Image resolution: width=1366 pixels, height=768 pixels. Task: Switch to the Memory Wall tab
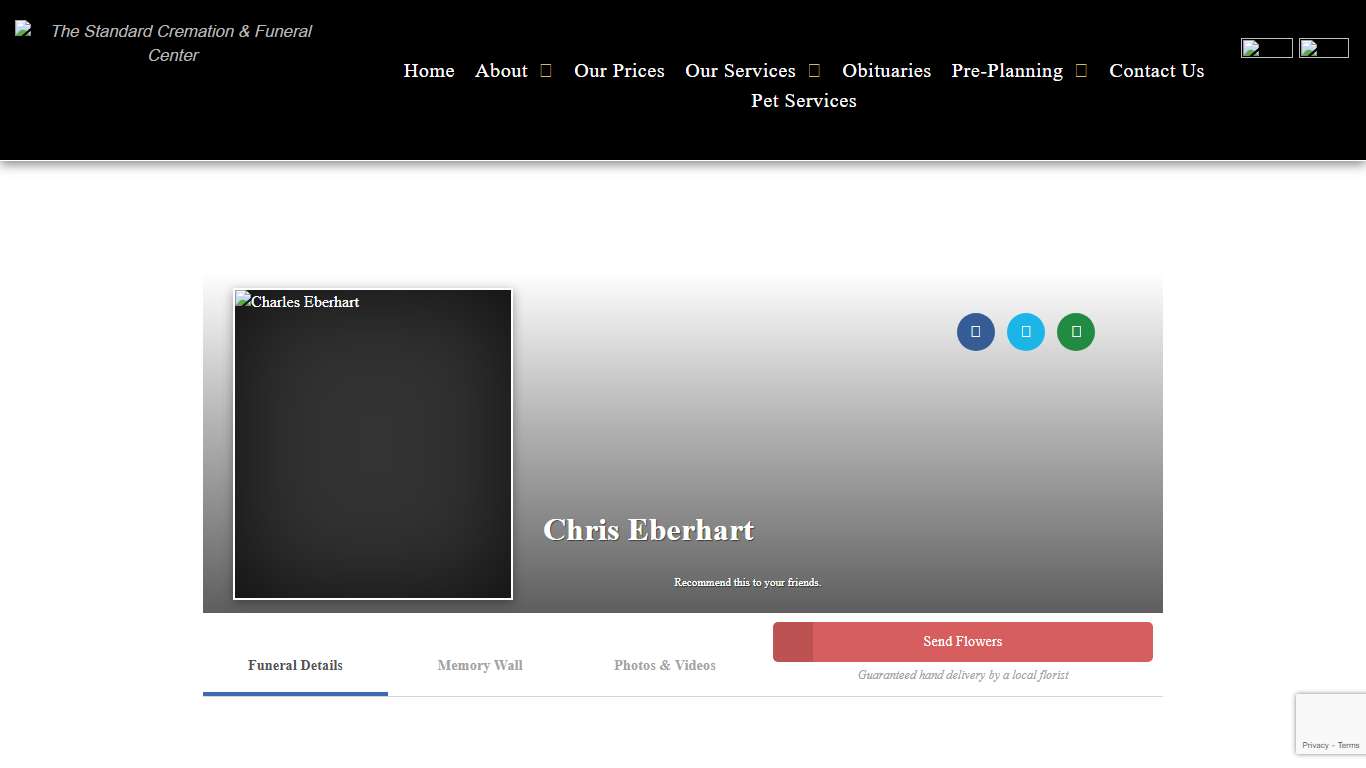point(480,665)
